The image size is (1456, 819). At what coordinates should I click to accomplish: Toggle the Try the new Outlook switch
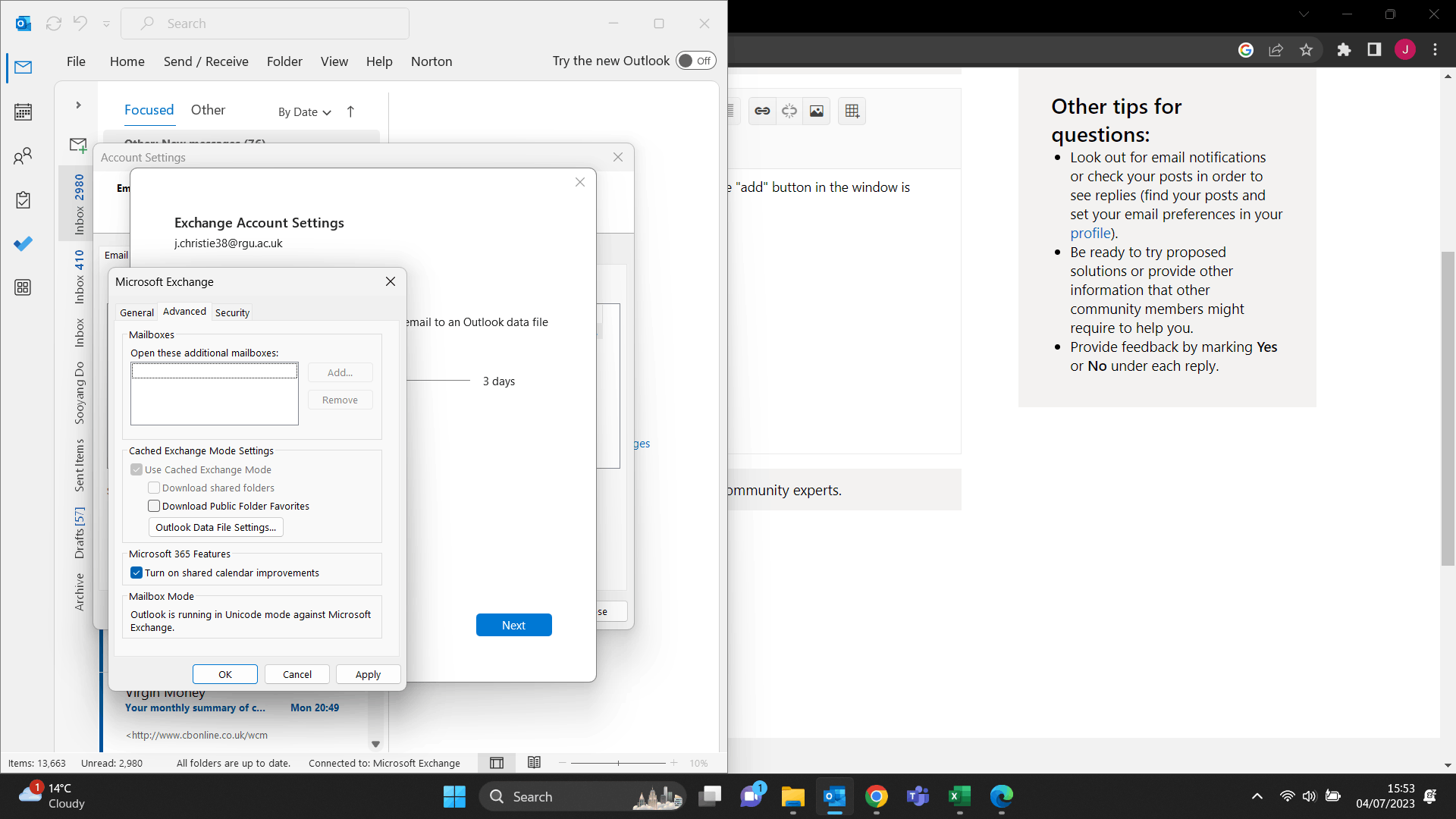694,60
